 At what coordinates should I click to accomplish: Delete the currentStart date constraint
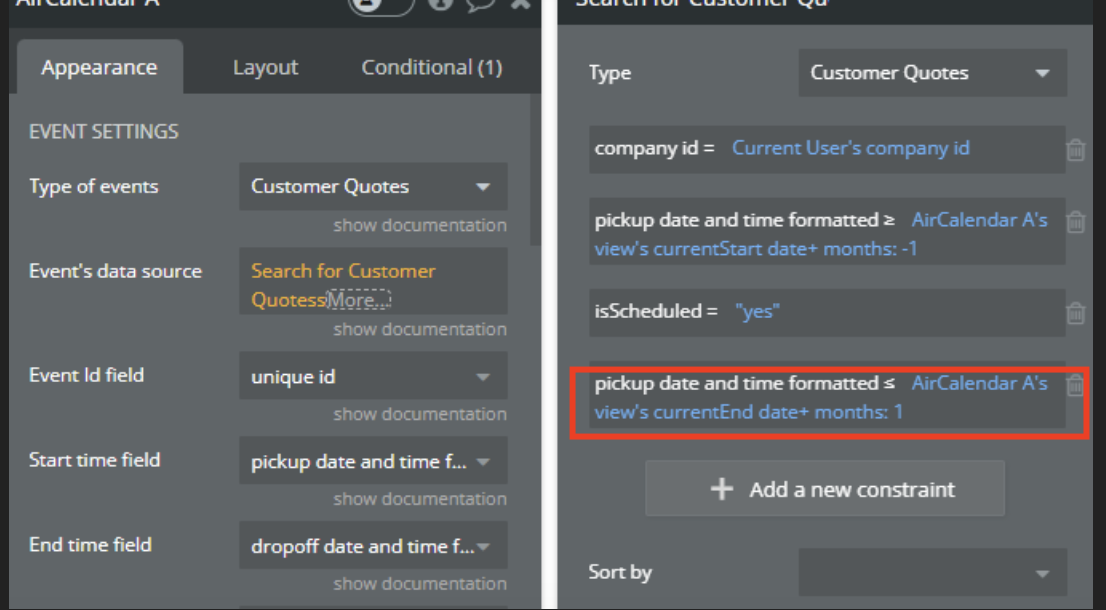coord(1075,221)
